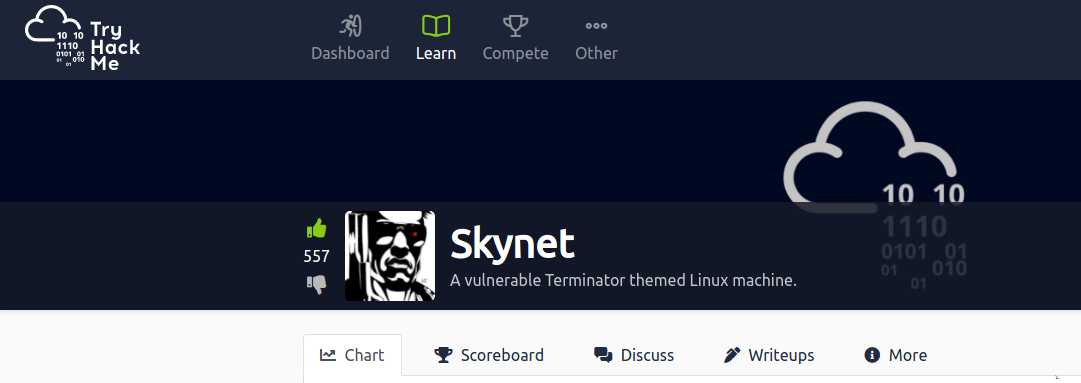Click the Skynet room title
This screenshot has width=1081, height=383.
tap(512, 244)
